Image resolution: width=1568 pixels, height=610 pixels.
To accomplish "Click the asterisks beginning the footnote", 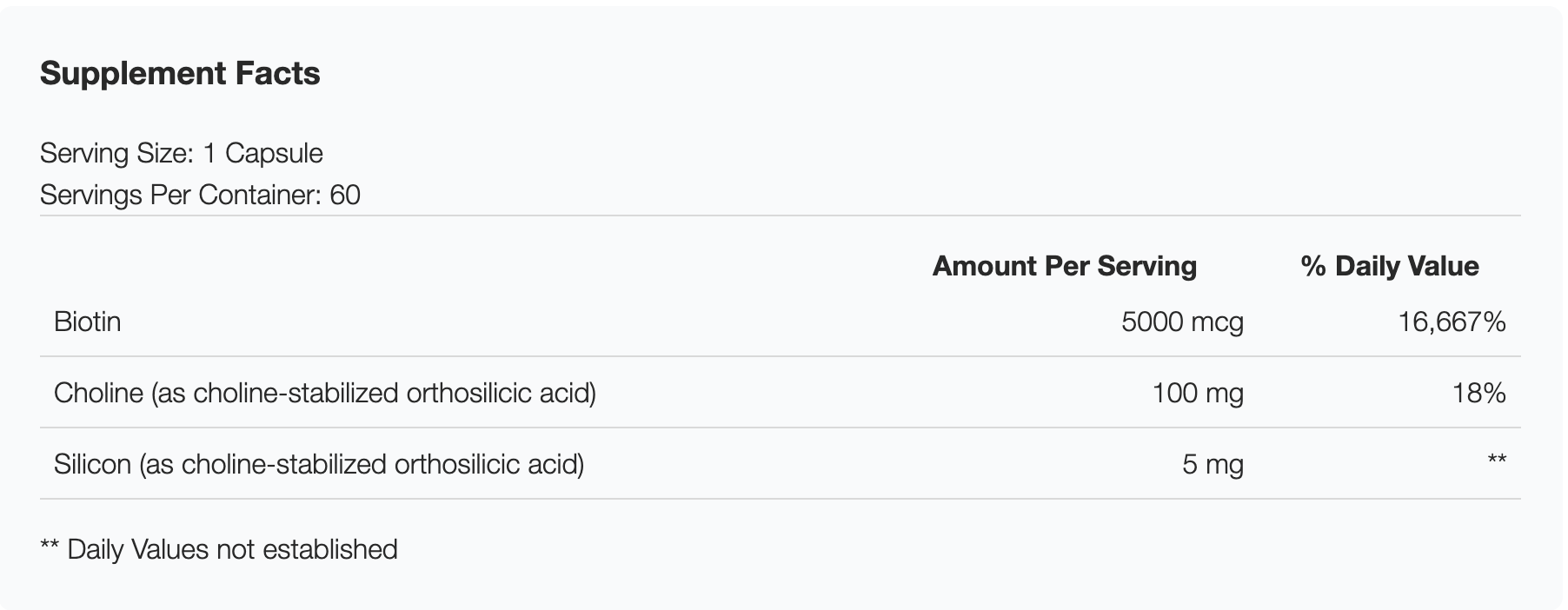I will point(50,547).
